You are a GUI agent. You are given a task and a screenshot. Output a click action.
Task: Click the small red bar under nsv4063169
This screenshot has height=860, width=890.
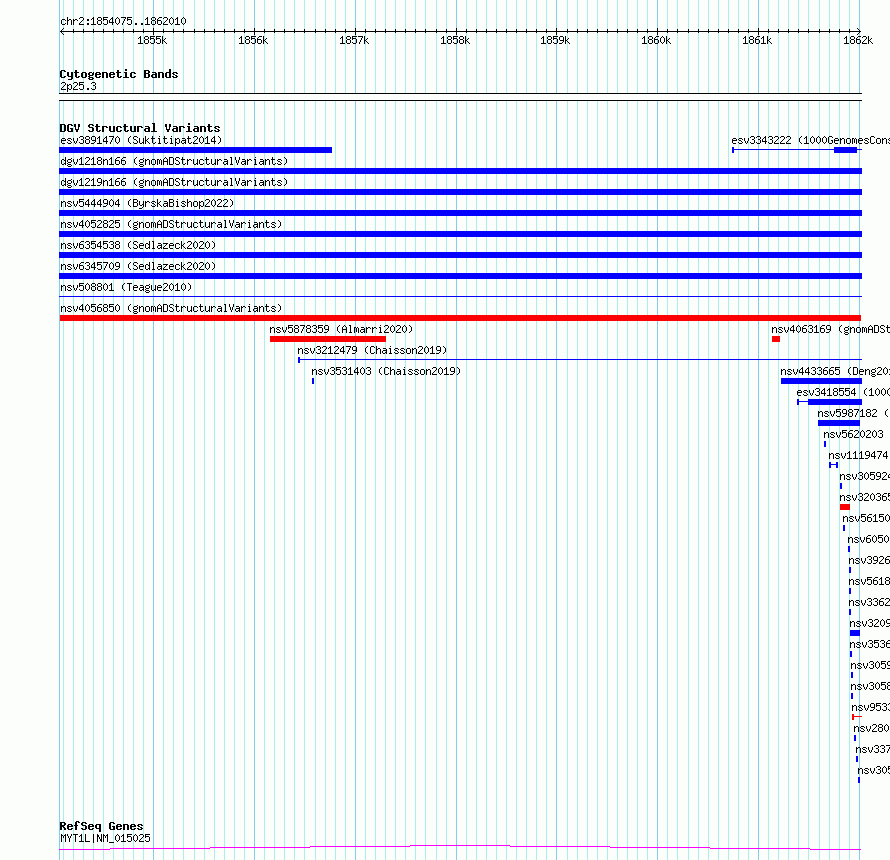pos(776,339)
